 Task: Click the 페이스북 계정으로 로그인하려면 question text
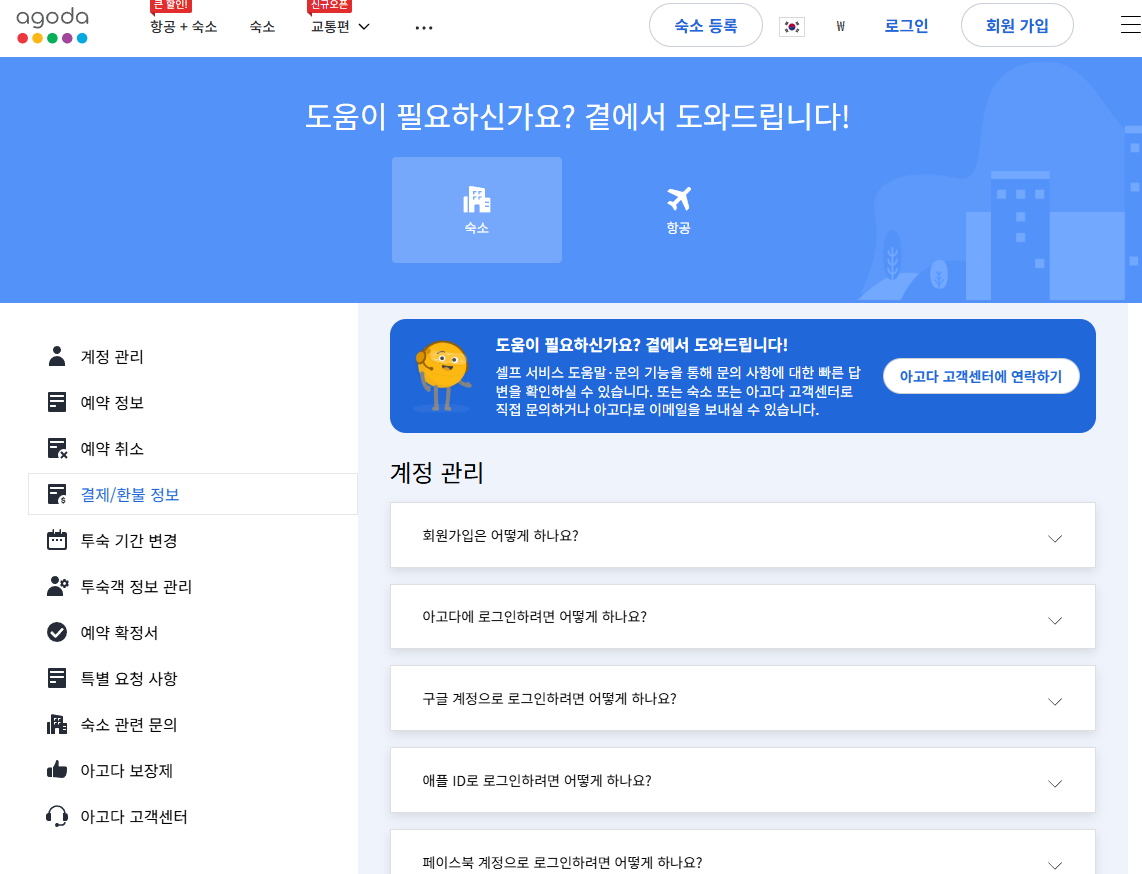(562, 862)
